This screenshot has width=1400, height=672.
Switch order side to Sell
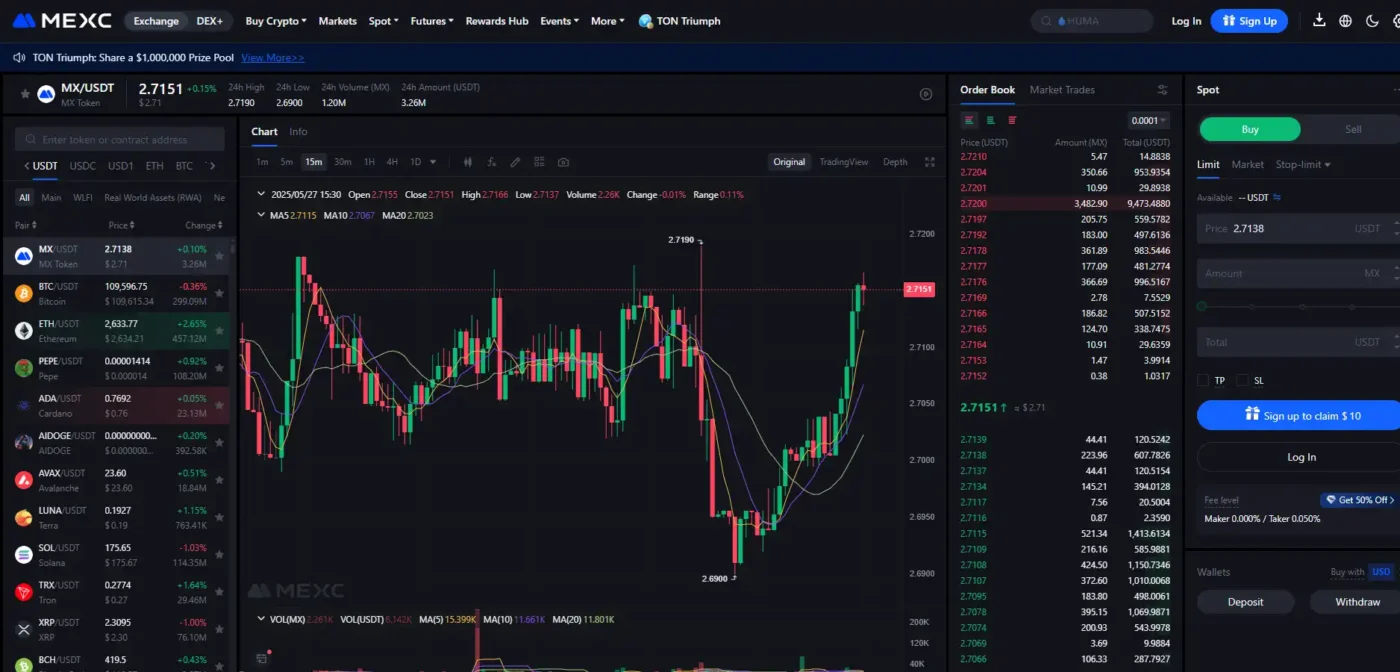[1353, 129]
